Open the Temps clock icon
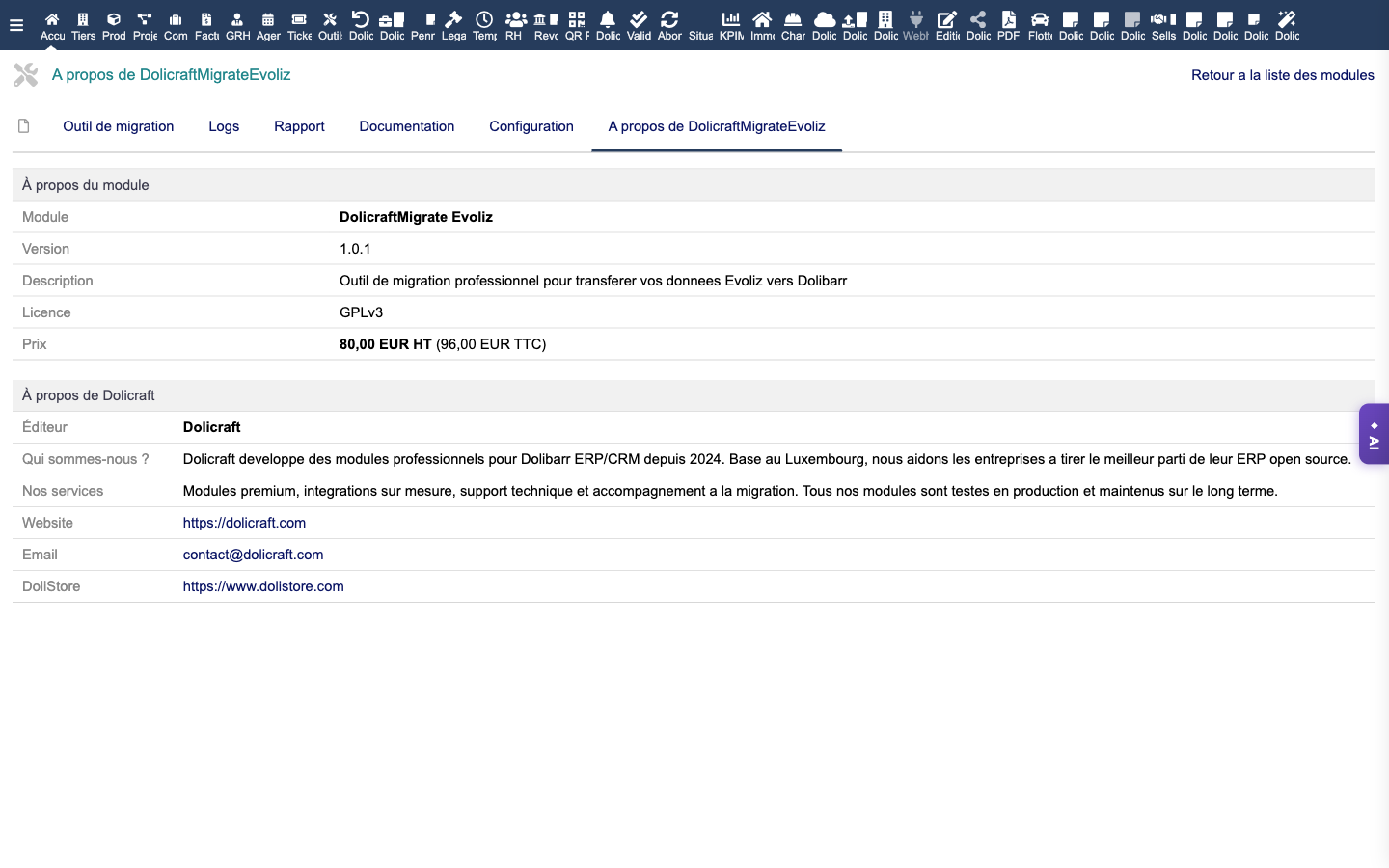Image resolution: width=1389 pixels, height=868 pixels. coord(484,19)
